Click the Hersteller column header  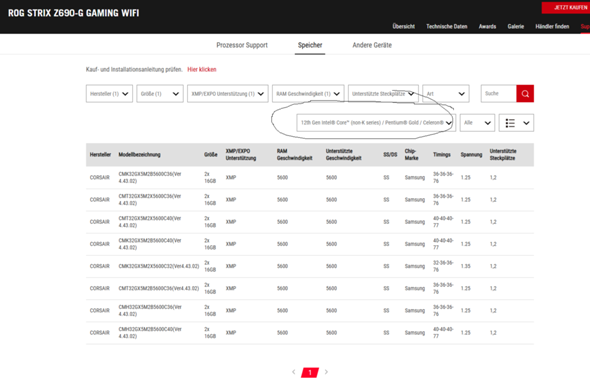100,155
